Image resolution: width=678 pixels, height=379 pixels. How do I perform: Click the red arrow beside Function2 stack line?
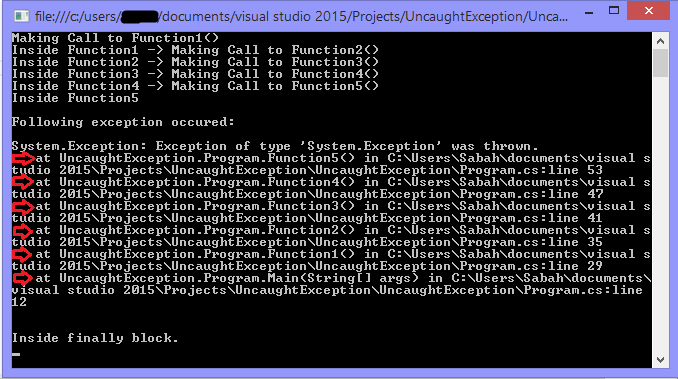click(x=23, y=230)
